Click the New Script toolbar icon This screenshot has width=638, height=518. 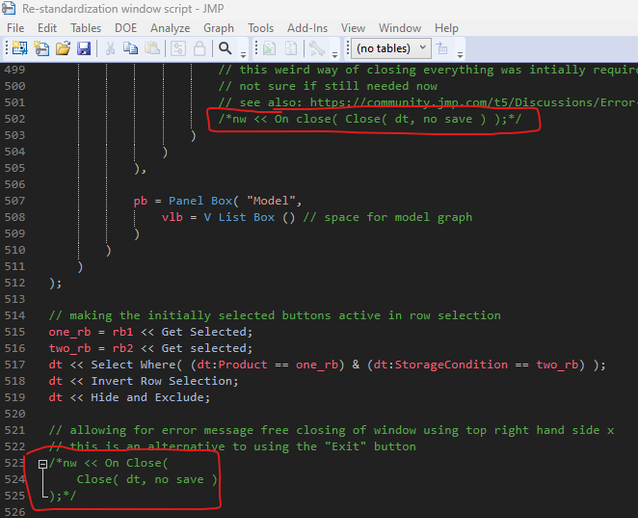(x=41, y=48)
